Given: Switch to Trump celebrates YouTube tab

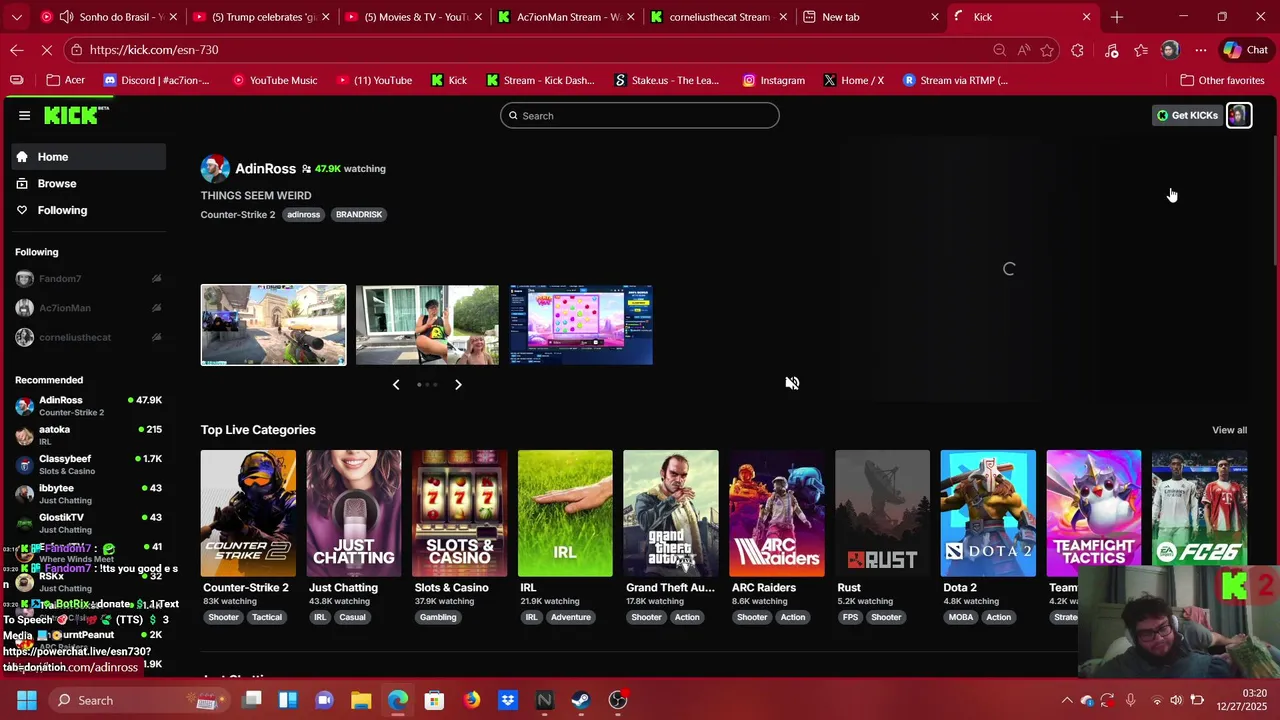Looking at the screenshot, I should tap(259, 17).
